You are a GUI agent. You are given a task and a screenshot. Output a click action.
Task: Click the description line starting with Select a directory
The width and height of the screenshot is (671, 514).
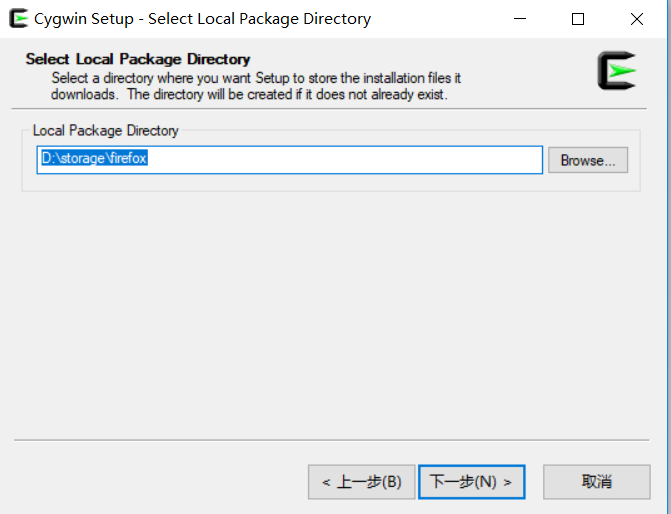pyautogui.click(x=256, y=78)
